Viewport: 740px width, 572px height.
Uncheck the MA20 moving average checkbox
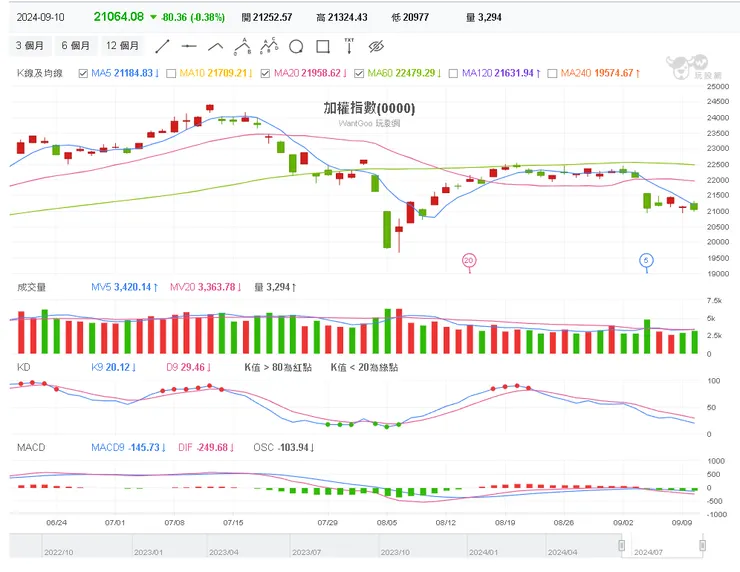(265, 73)
